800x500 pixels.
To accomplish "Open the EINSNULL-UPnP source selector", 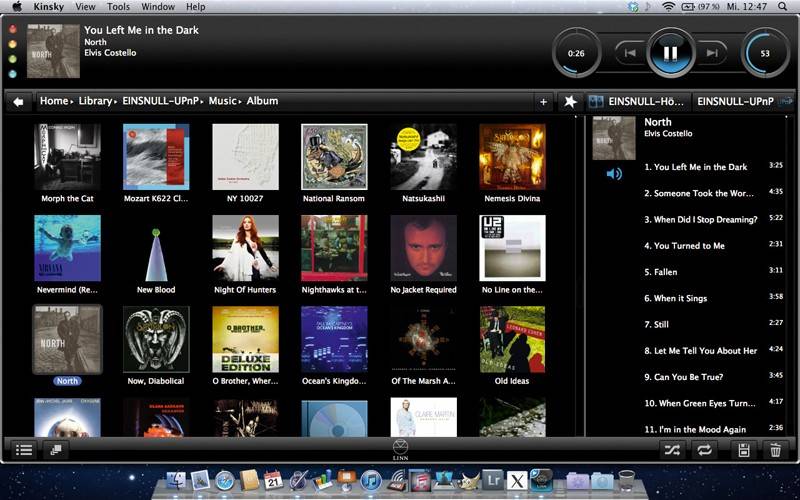I will [x=743, y=102].
